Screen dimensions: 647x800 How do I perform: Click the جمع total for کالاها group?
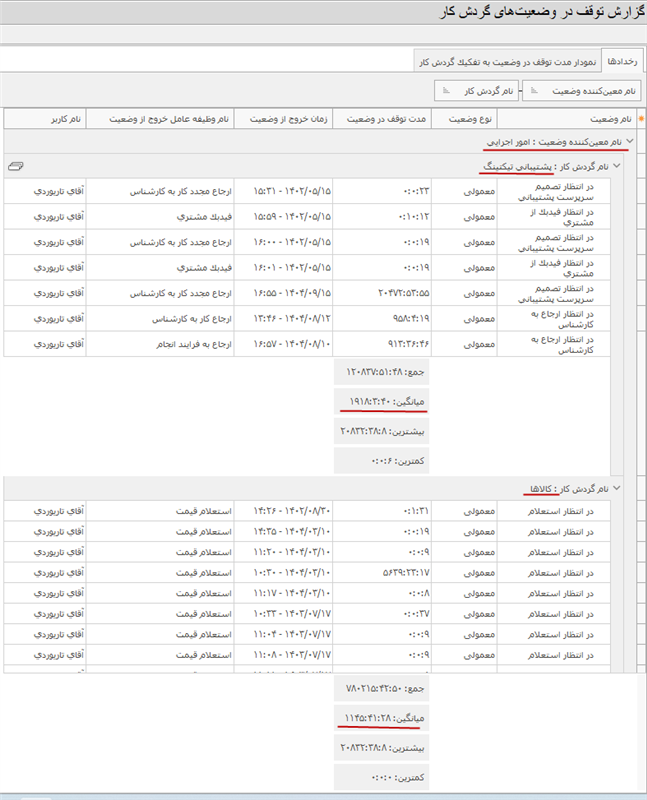(x=382, y=691)
